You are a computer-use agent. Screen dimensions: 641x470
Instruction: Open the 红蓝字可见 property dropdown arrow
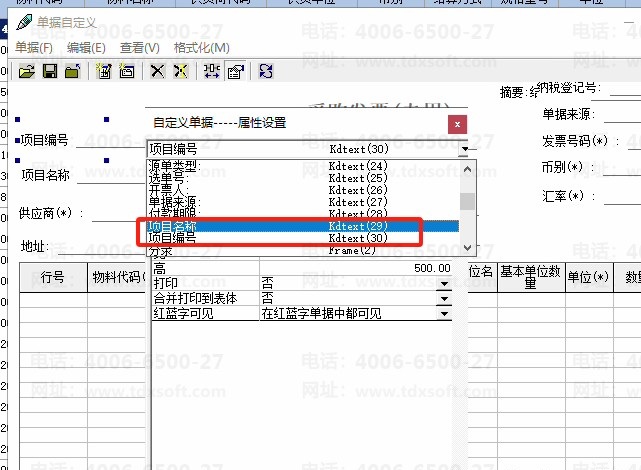(x=444, y=313)
